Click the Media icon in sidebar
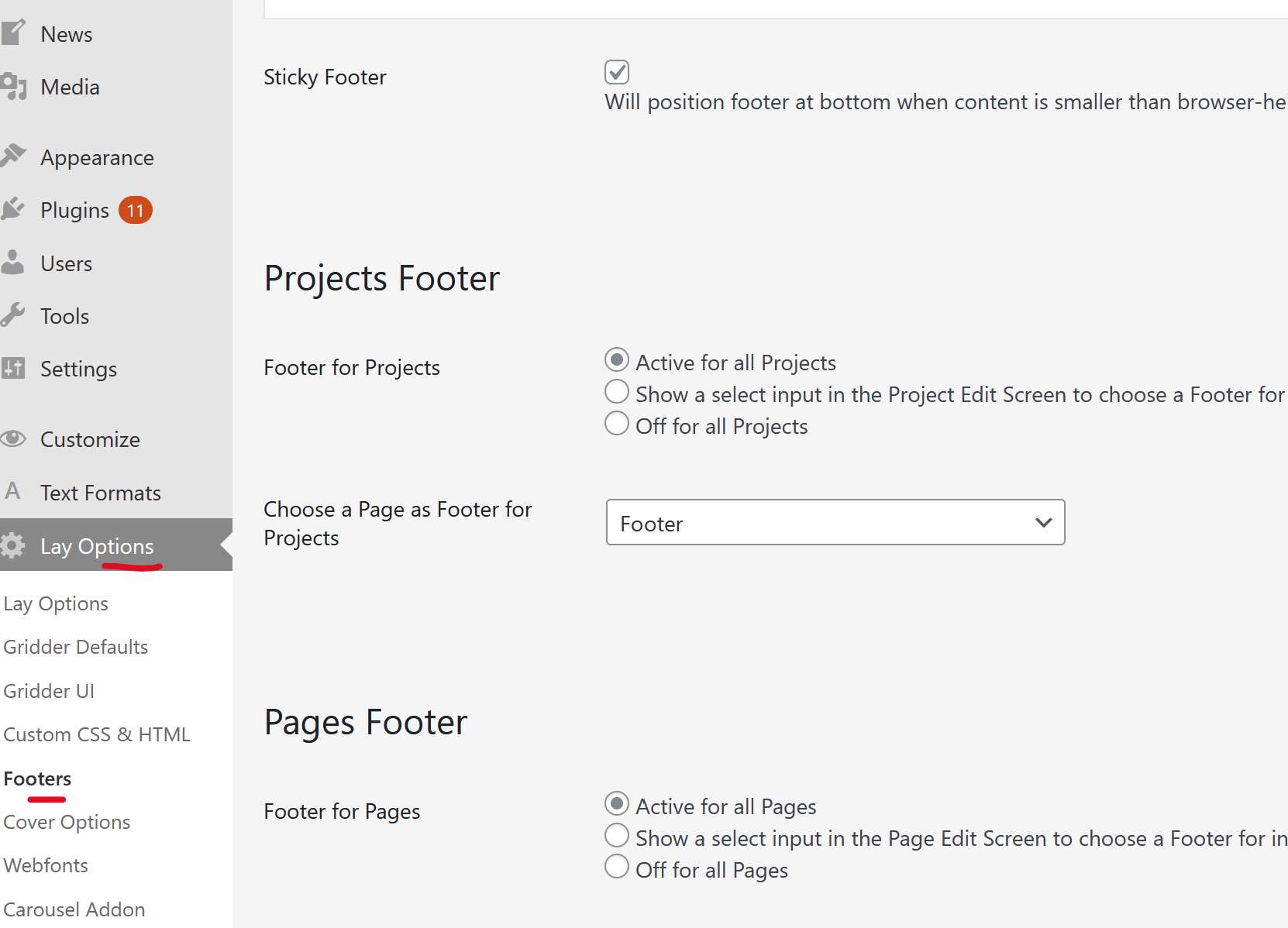 click(x=13, y=86)
